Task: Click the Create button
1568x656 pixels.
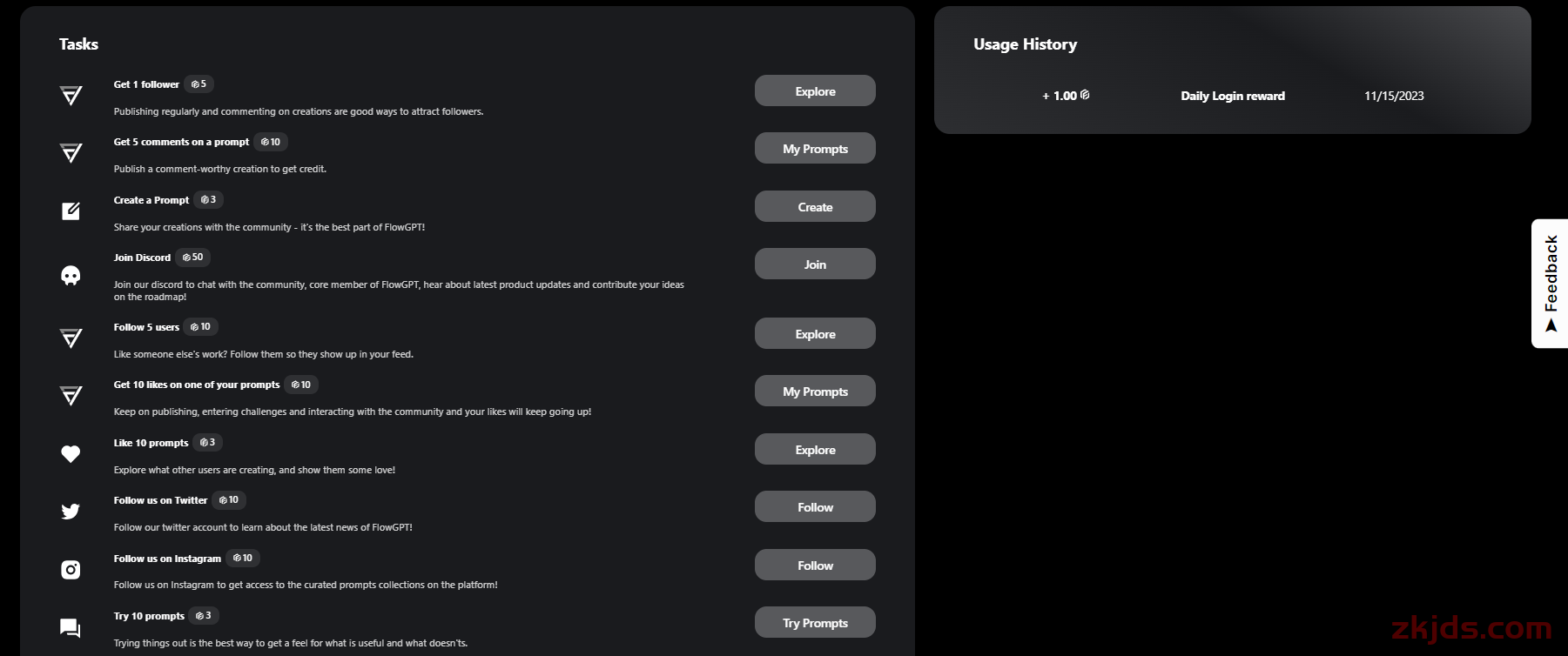Action: [815, 206]
